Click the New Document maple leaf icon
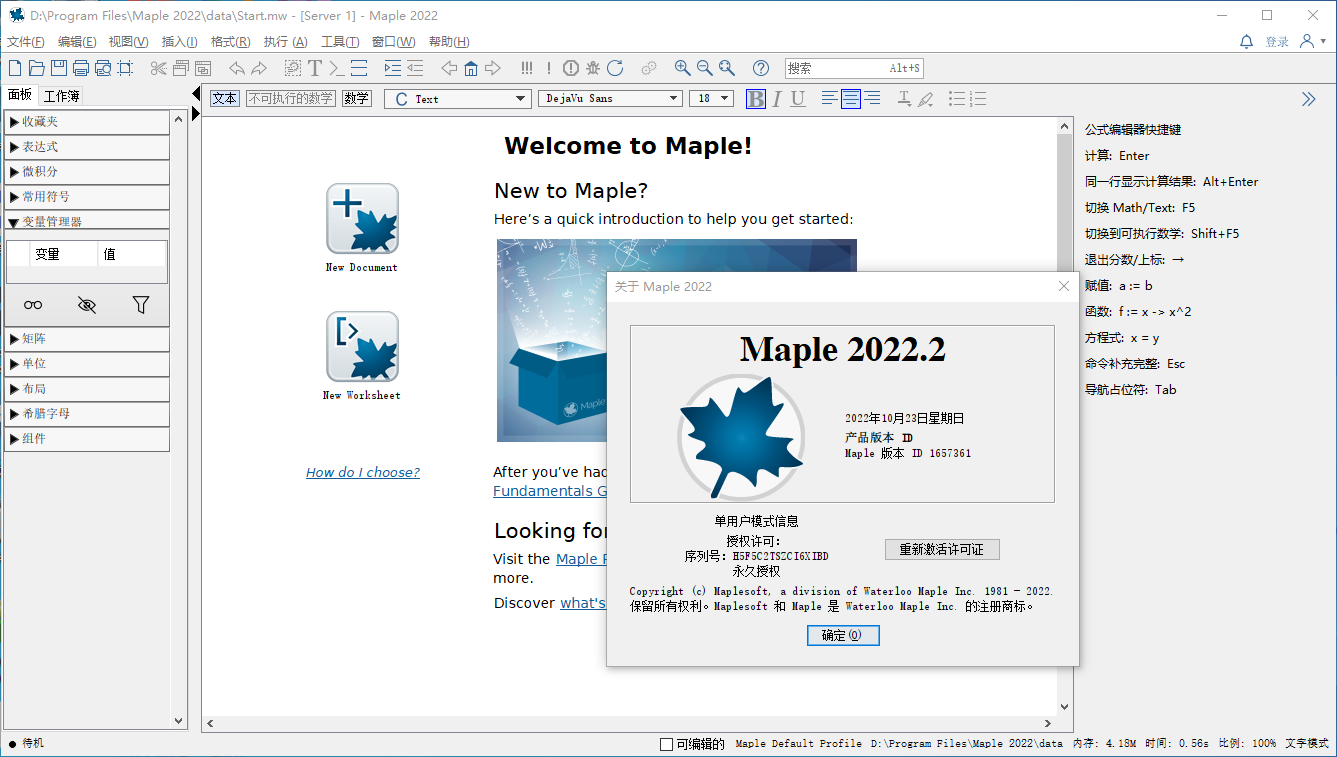The image size is (1337, 757). 362,218
